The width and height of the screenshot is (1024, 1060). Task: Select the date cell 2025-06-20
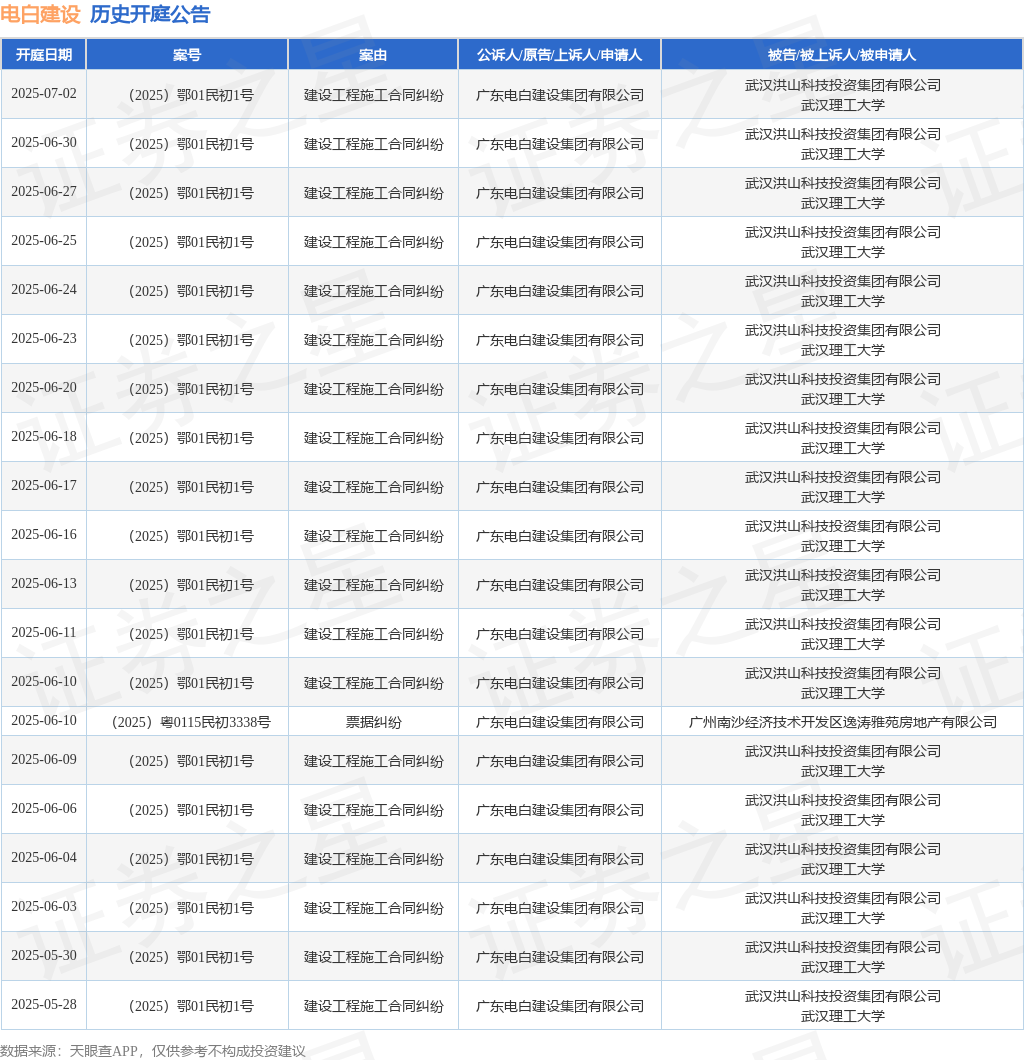[x=44, y=387]
